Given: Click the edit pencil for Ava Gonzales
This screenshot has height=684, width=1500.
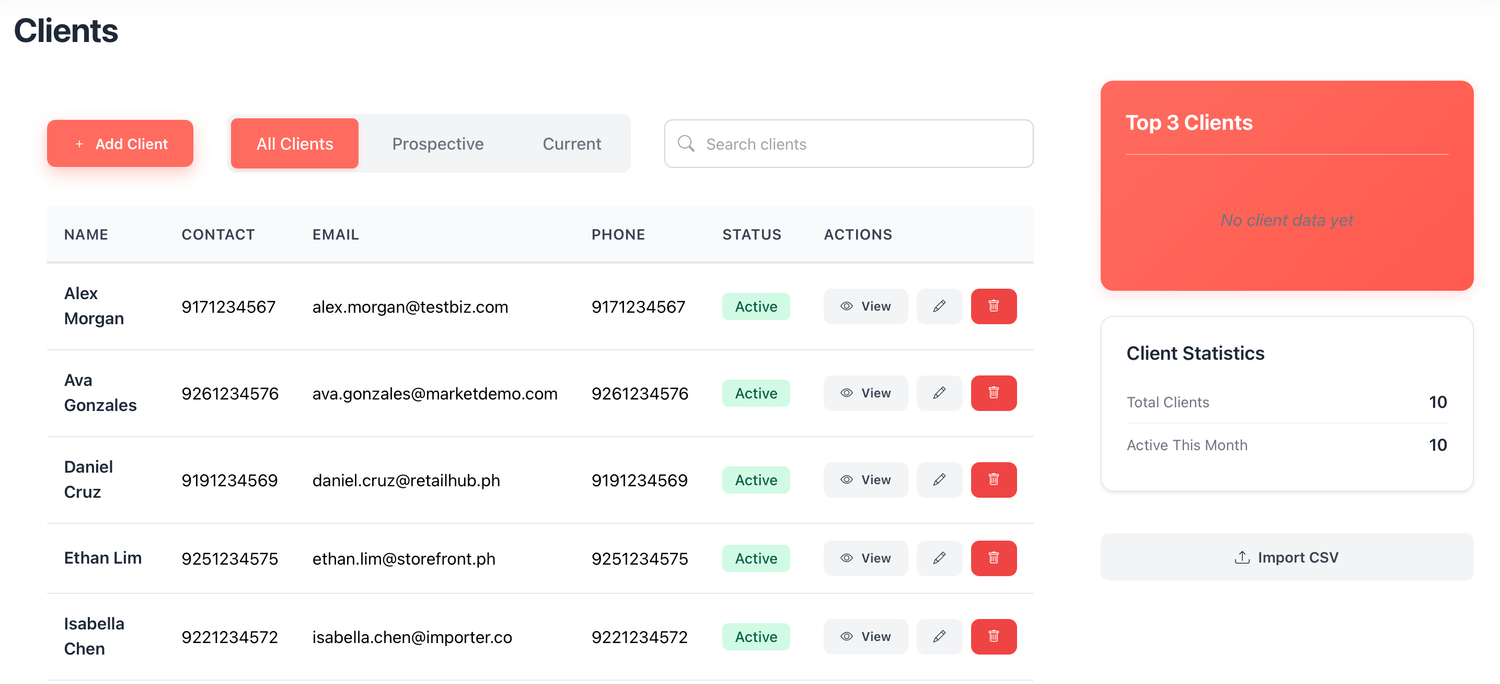Looking at the screenshot, I should coord(939,393).
